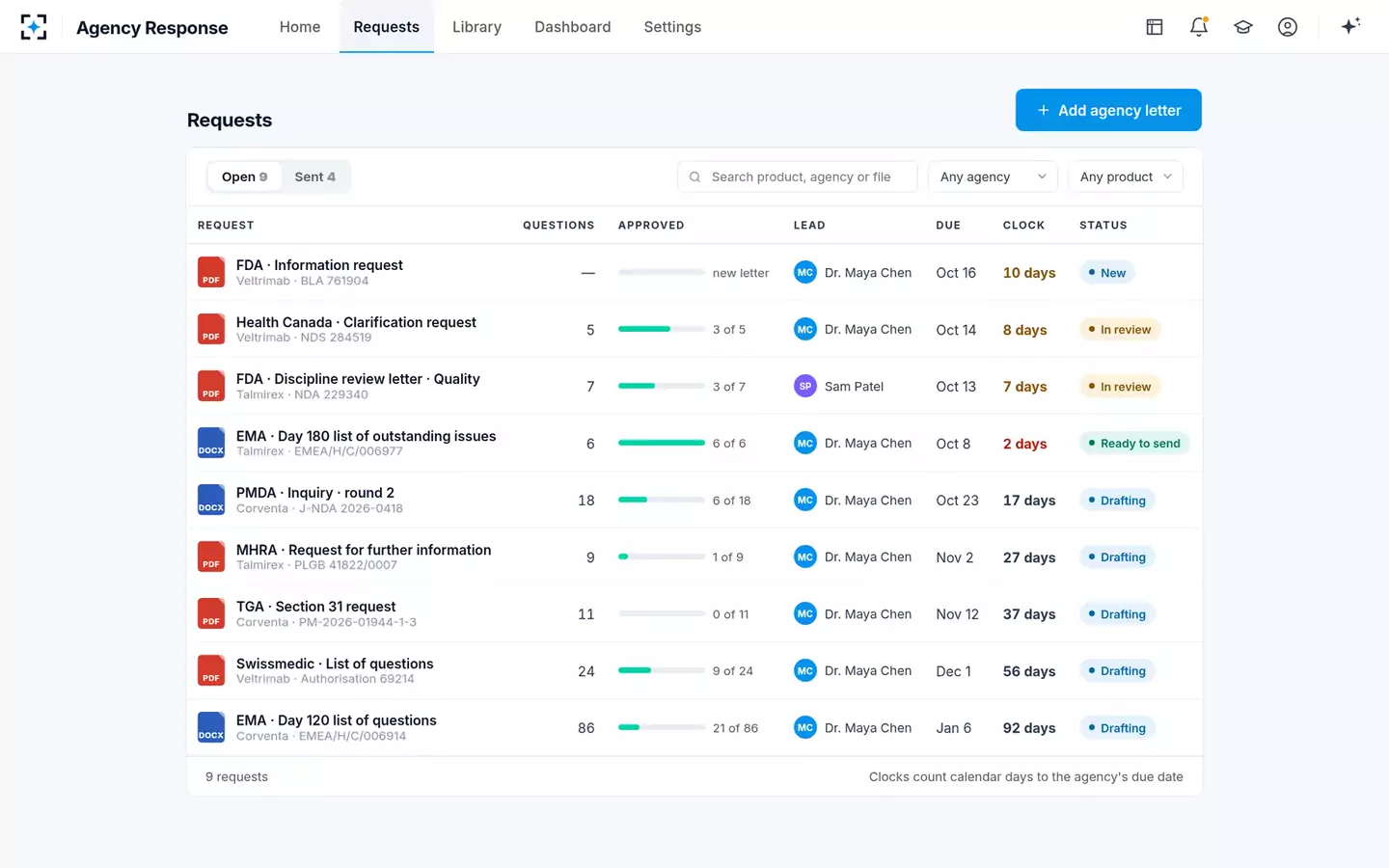Viewport: 1389px width, 868px height.
Task: Click the PDF icon for FDA Discipline review letter
Action: 211,386
